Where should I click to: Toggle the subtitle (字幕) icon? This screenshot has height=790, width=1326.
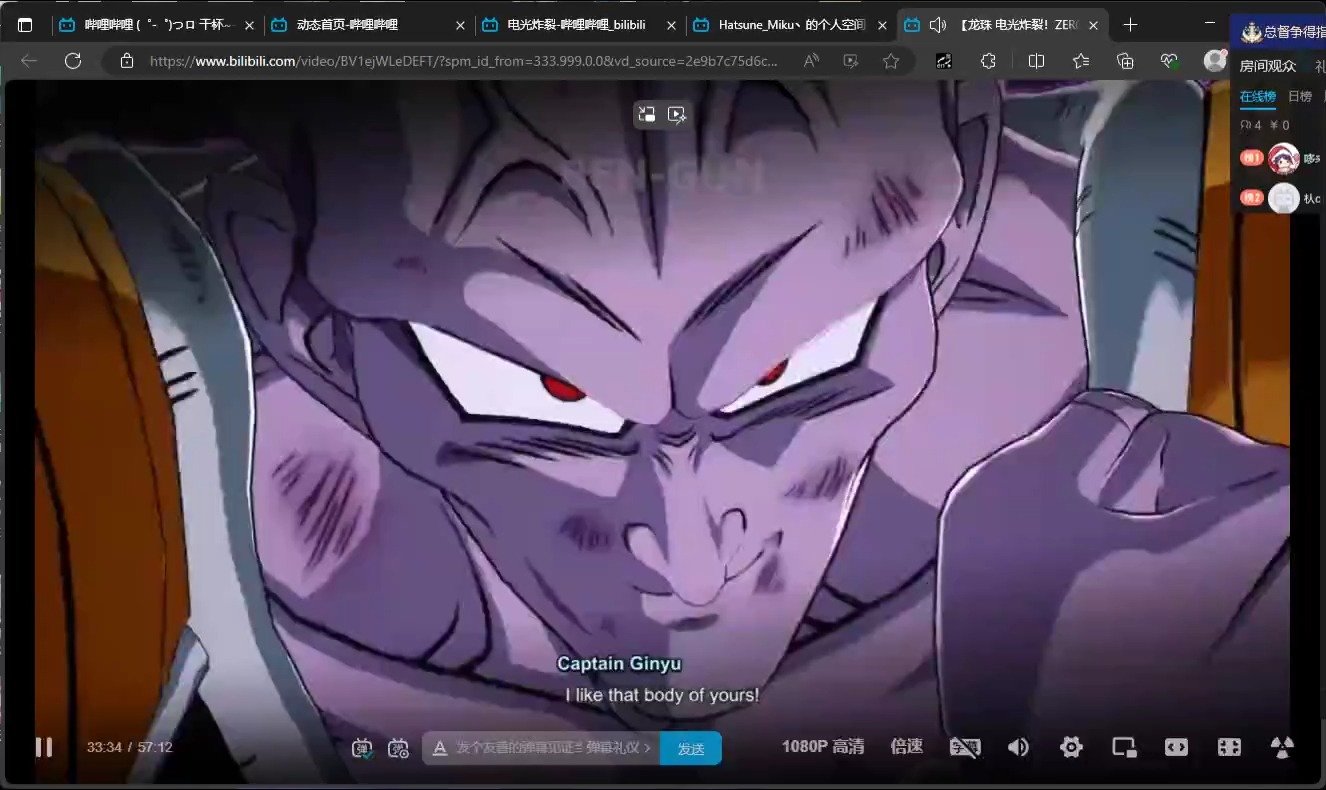tap(964, 747)
